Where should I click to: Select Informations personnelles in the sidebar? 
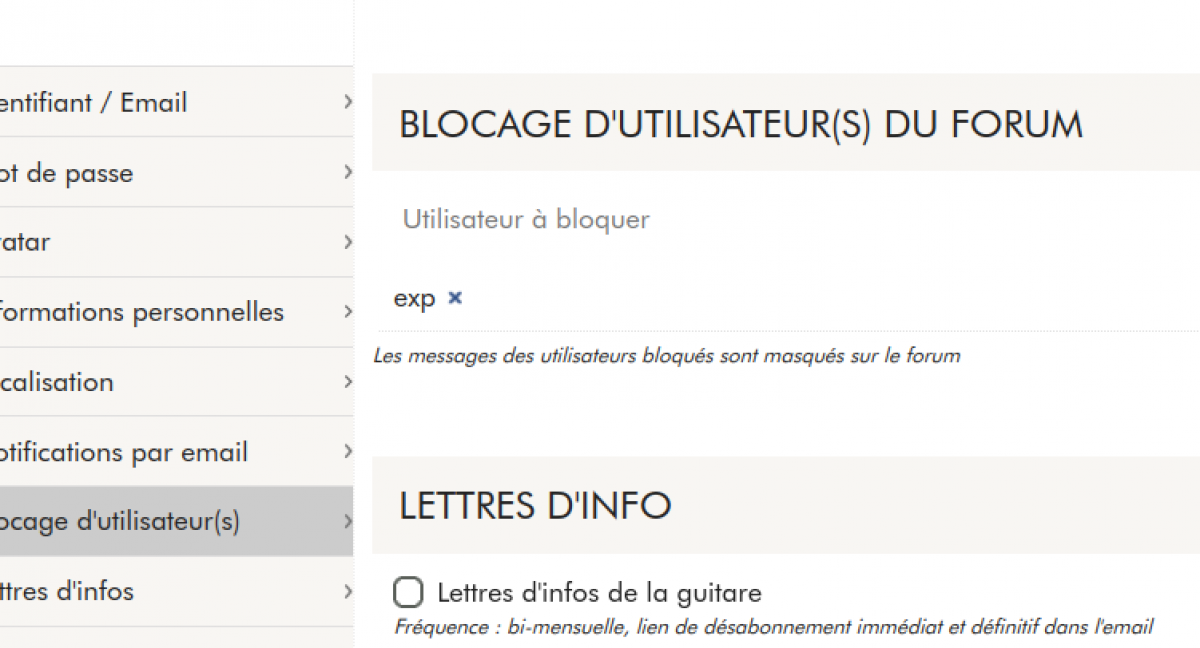point(142,312)
